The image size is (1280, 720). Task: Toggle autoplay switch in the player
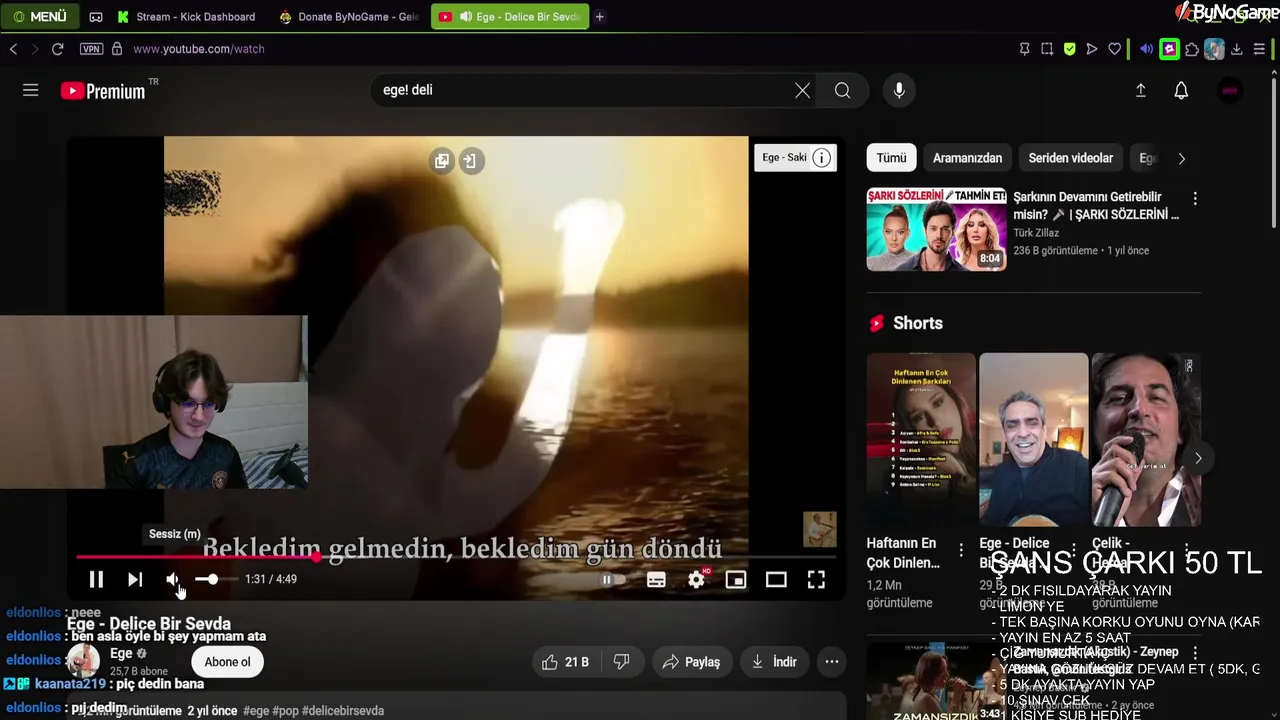612,579
